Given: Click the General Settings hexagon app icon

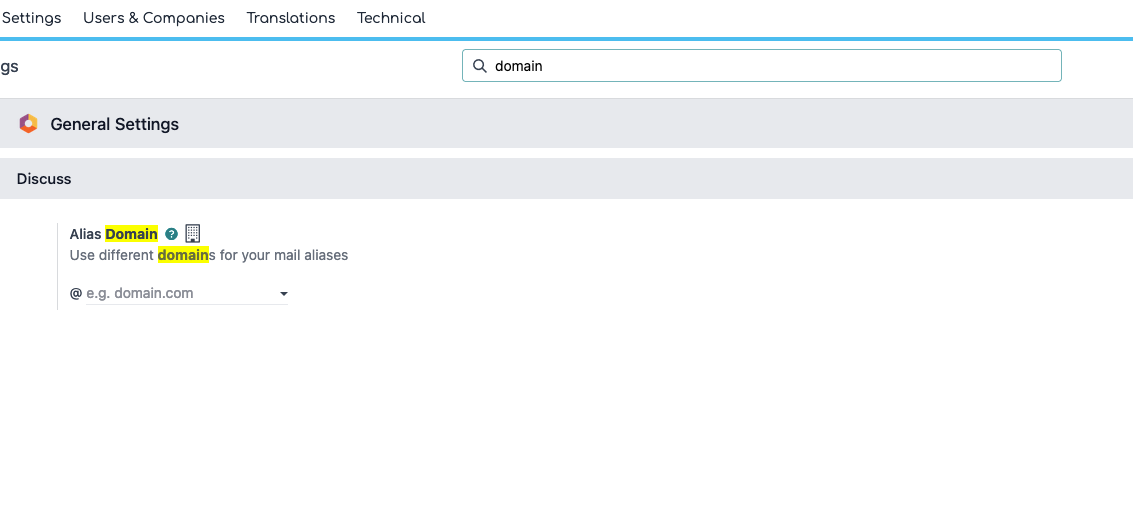Looking at the screenshot, I should pos(28,124).
